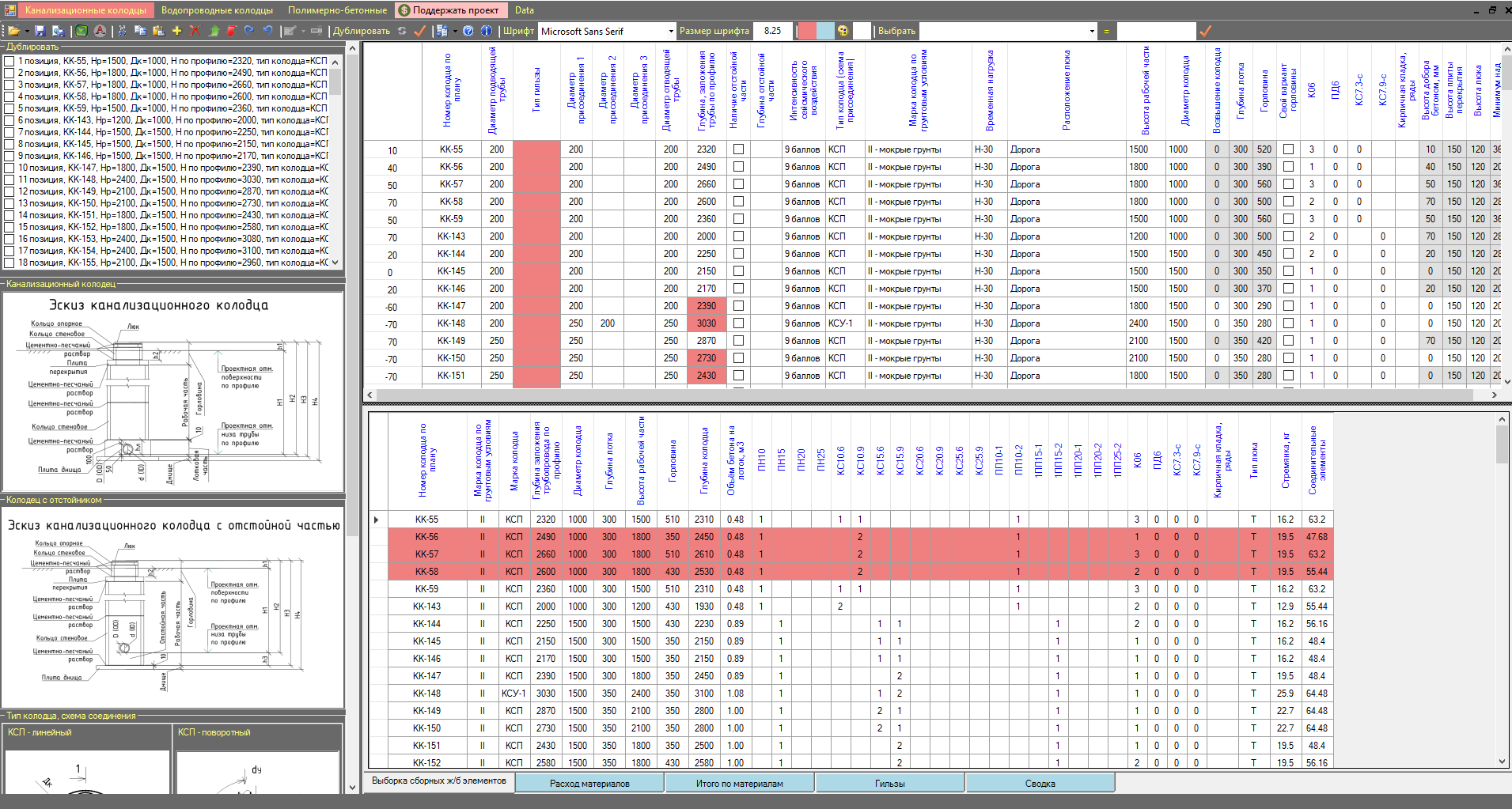Click the Save floppy disk icon
The image size is (1512, 809).
40,31
